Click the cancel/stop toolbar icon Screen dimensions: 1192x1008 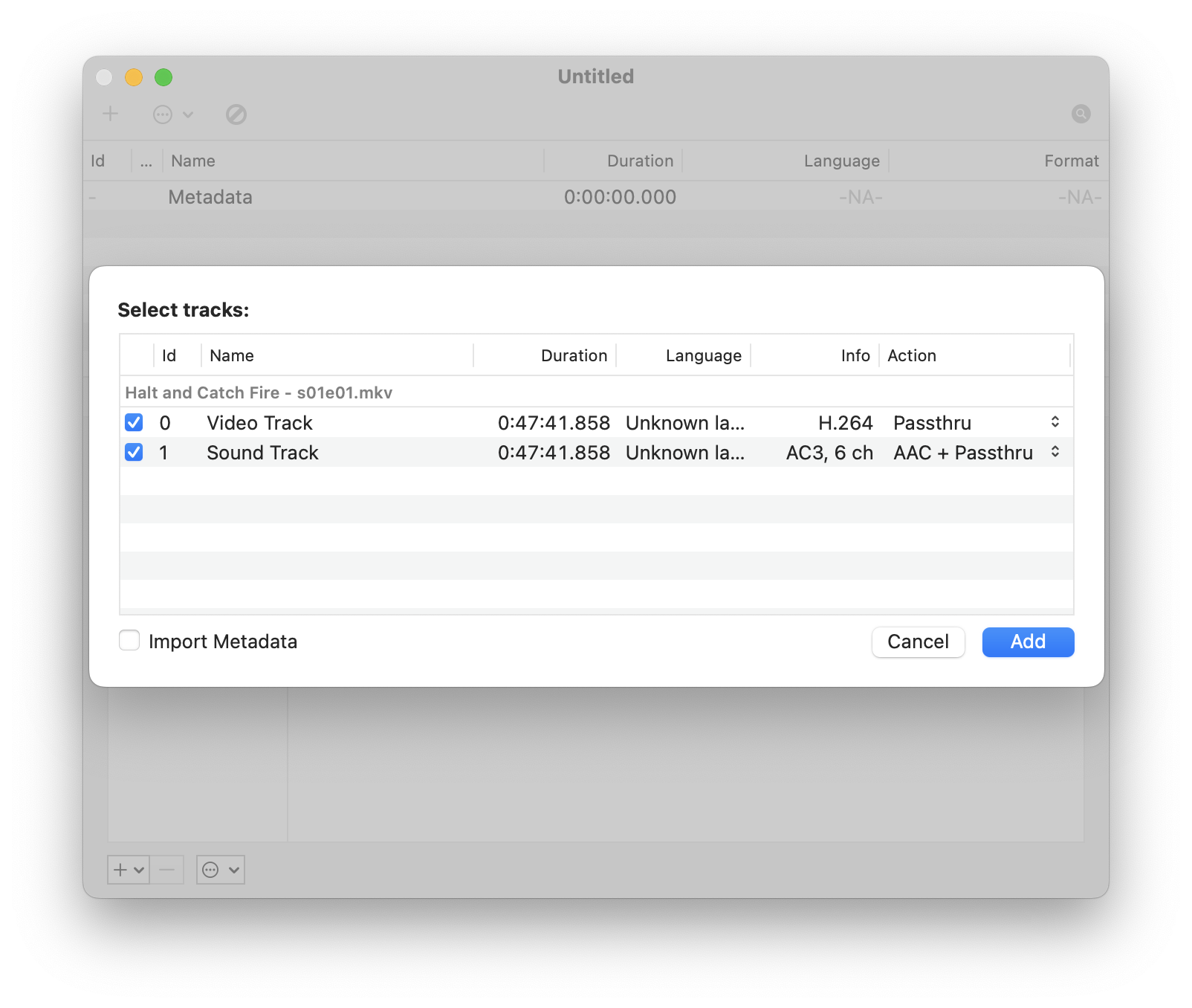tap(236, 114)
